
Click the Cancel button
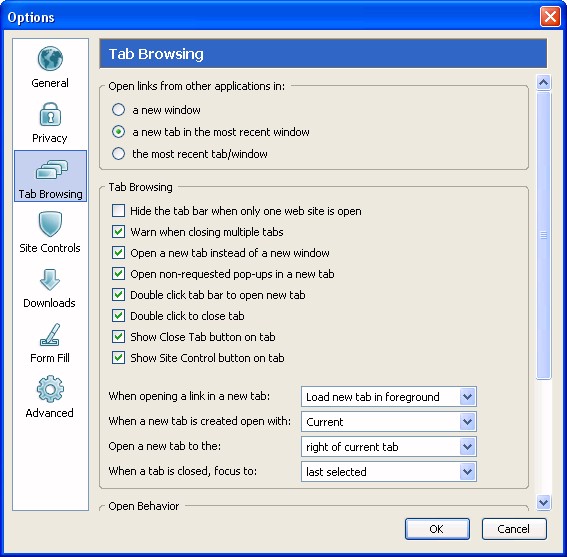click(514, 529)
